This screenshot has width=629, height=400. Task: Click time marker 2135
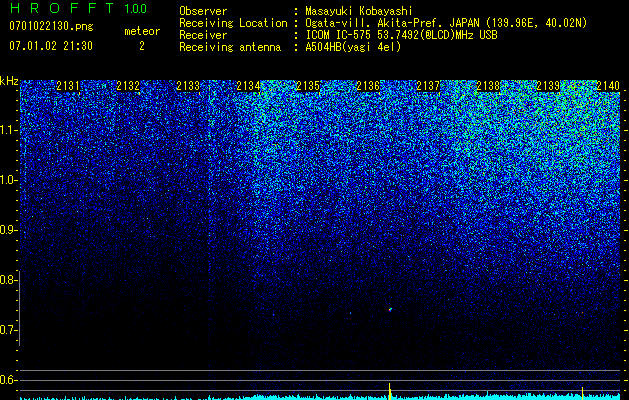(x=308, y=86)
